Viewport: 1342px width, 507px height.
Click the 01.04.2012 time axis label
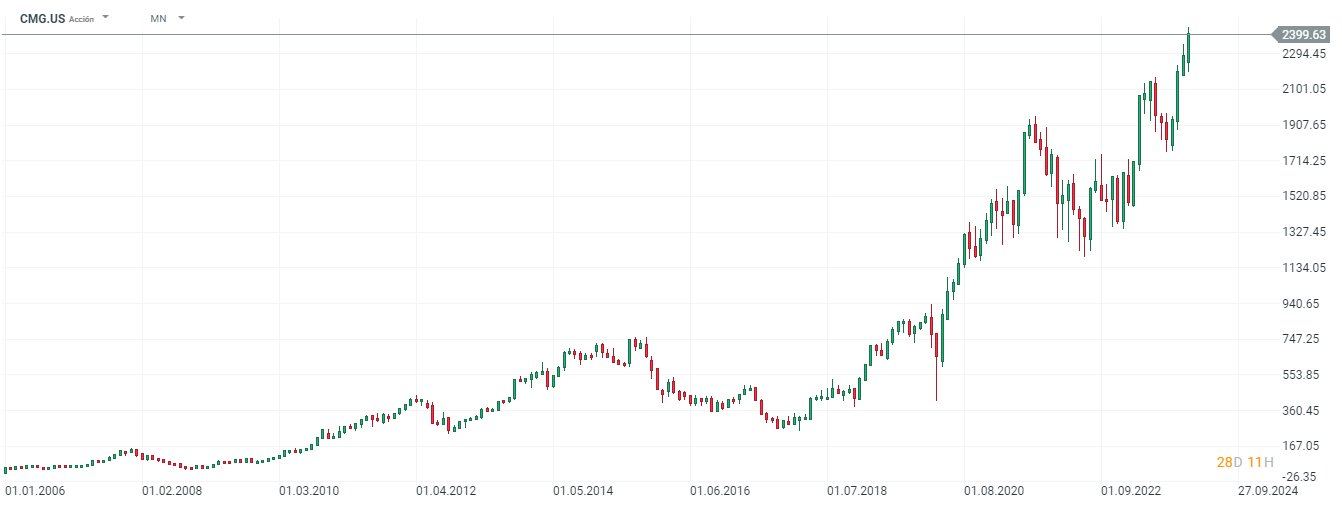[x=446, y=492]
